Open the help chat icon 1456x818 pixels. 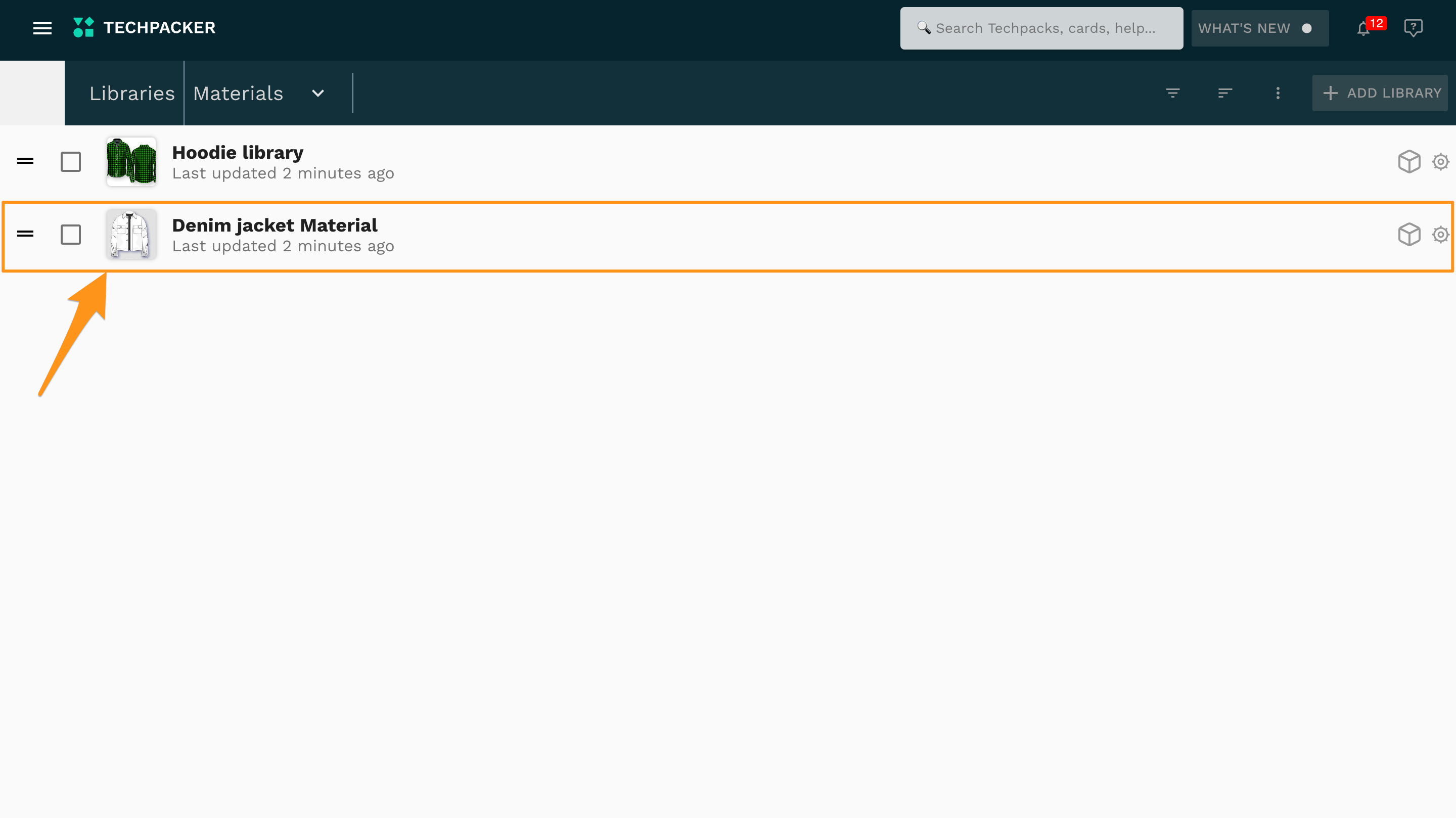point(1413,28)
